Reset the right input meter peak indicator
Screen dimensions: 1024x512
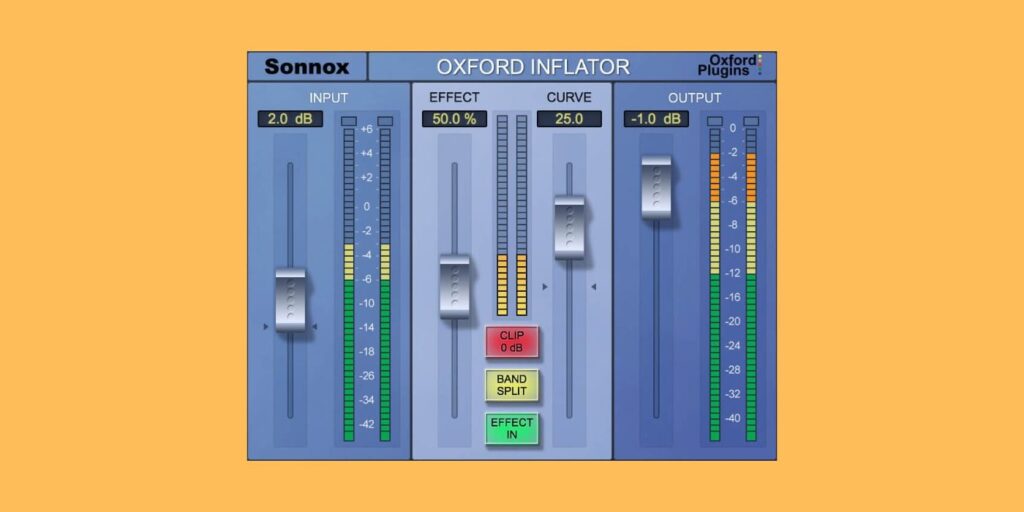click(x=385, y=121)
